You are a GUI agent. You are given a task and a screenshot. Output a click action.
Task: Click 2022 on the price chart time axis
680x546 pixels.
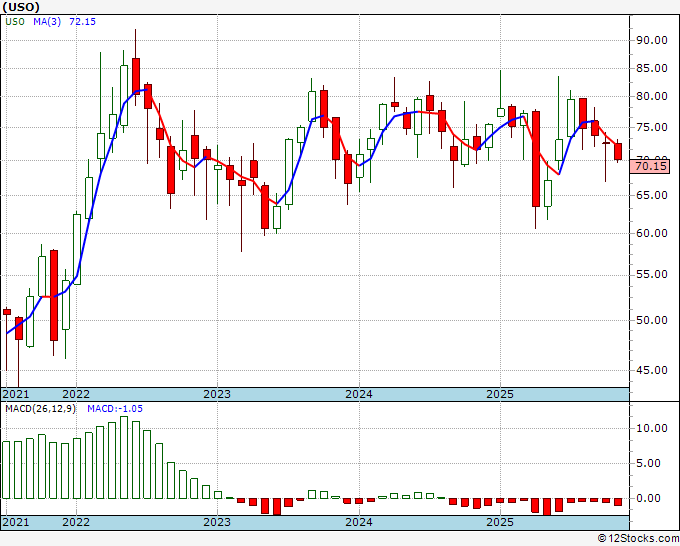point(76,394)
